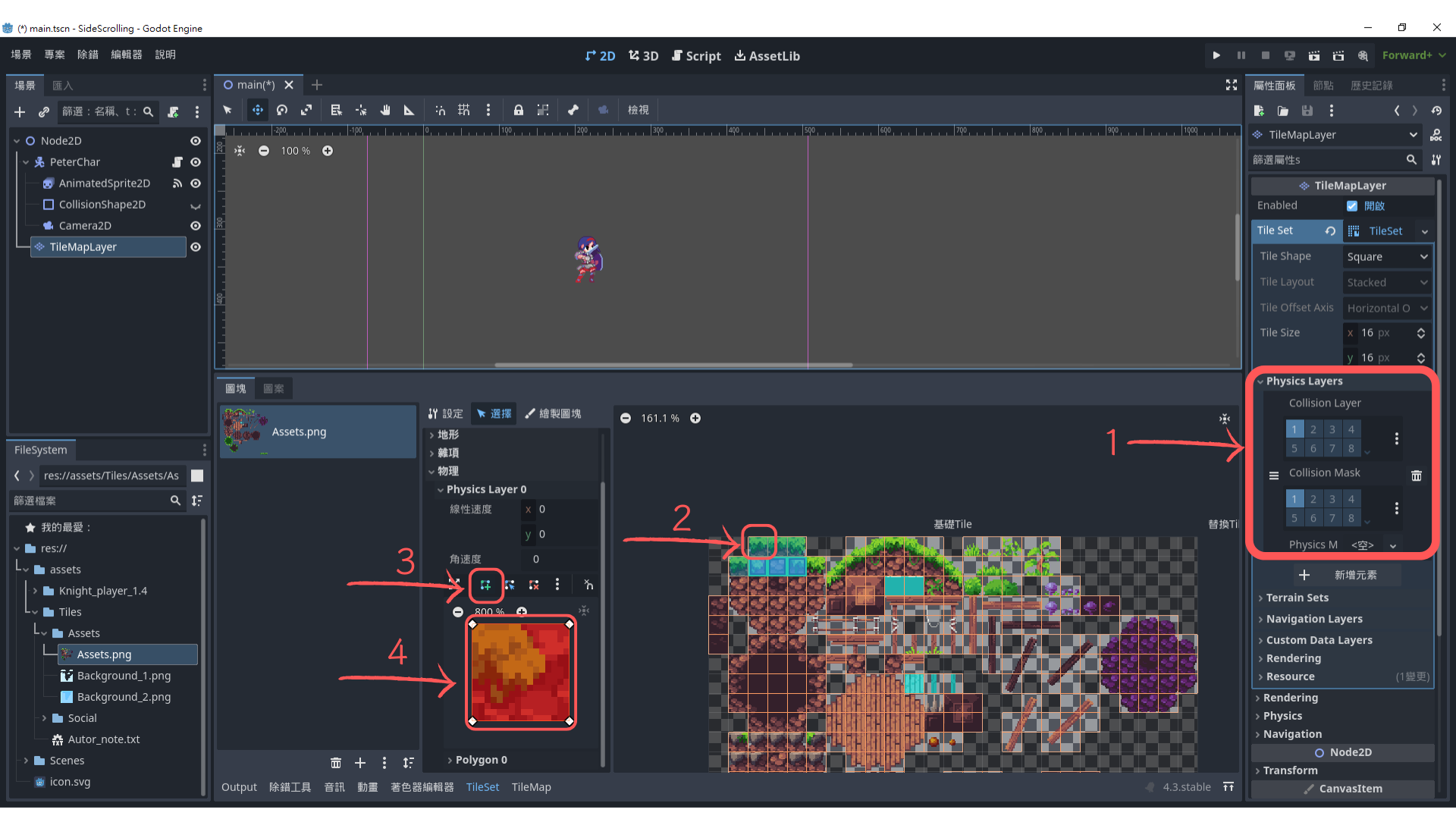Toggle visibility of PeterChar node
This screenshot has height=819, width=1456.
[196, 162]
